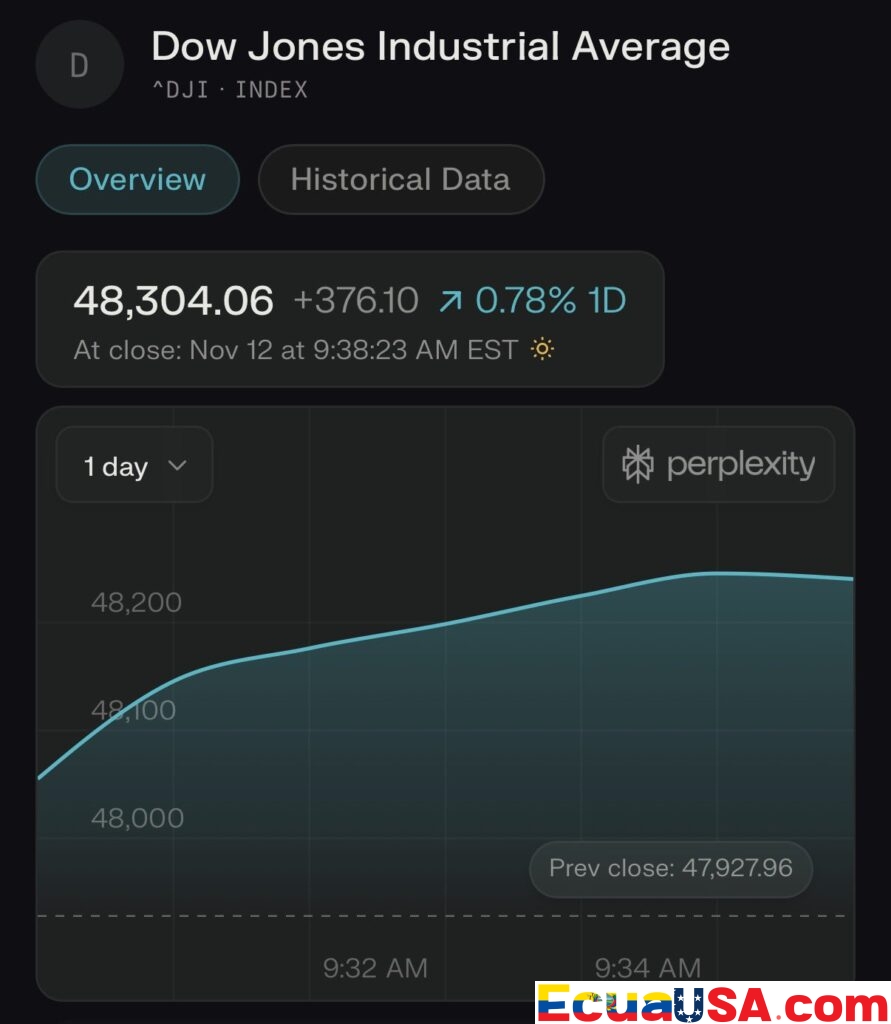Click the 48,200 y-axis label
The height and width of the screenshot is (1024, 891).
137,603
